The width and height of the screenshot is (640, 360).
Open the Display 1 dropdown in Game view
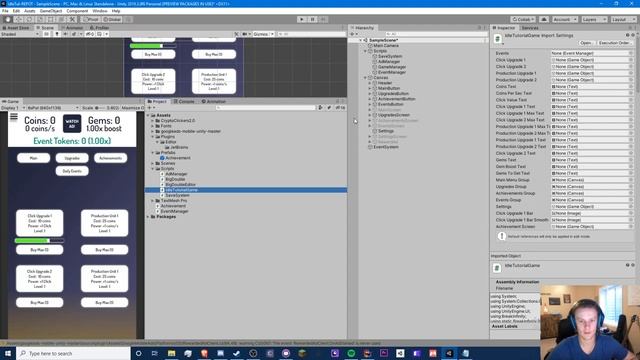pos(13,108)
